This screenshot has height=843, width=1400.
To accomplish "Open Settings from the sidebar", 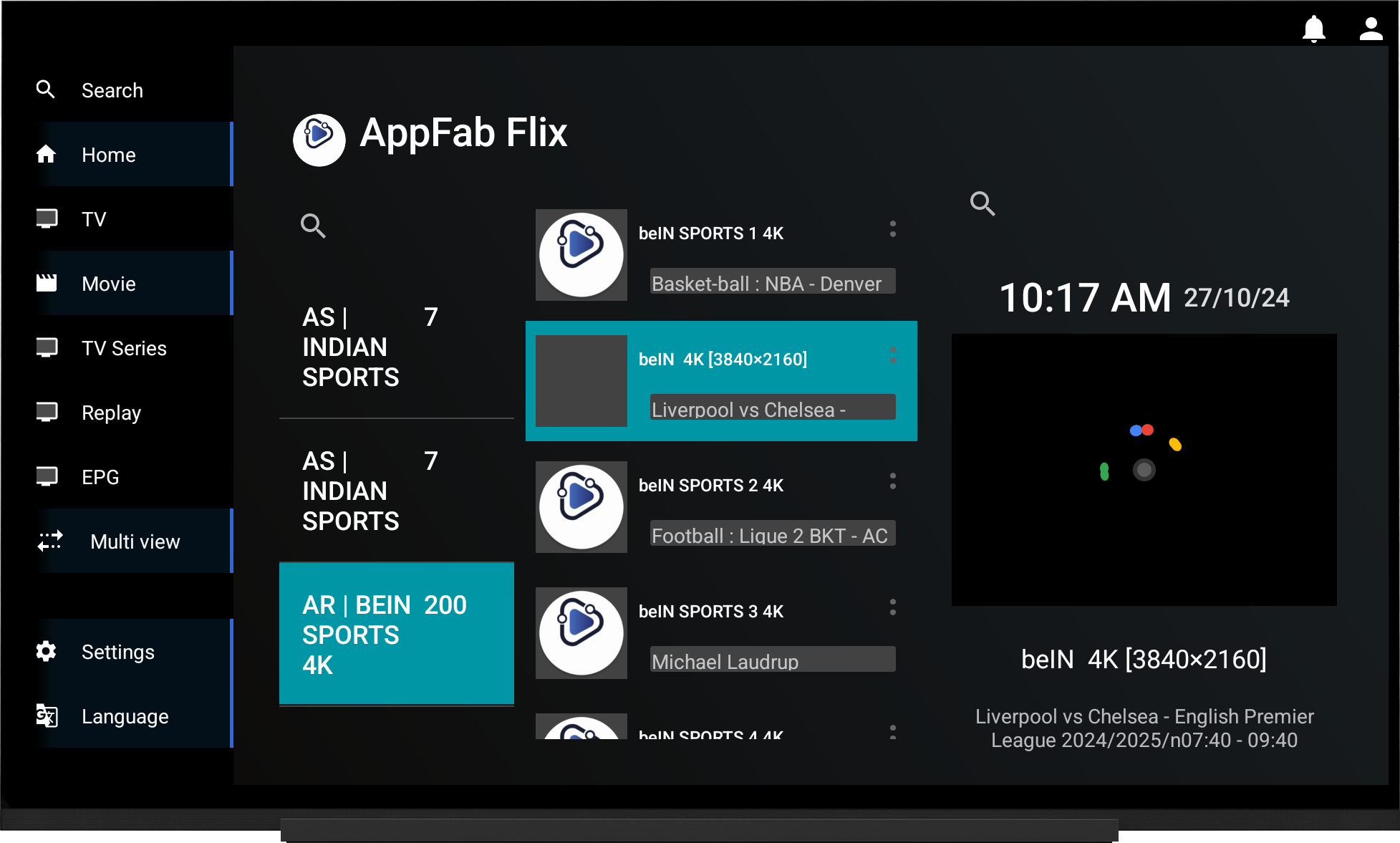I will tap(135, 651).
